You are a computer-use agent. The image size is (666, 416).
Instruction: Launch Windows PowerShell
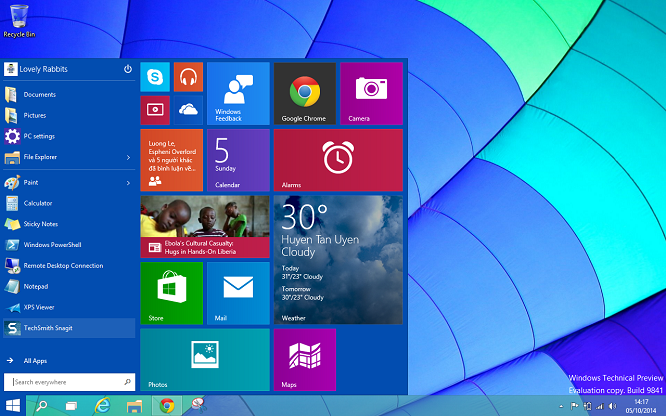(69, 245)
